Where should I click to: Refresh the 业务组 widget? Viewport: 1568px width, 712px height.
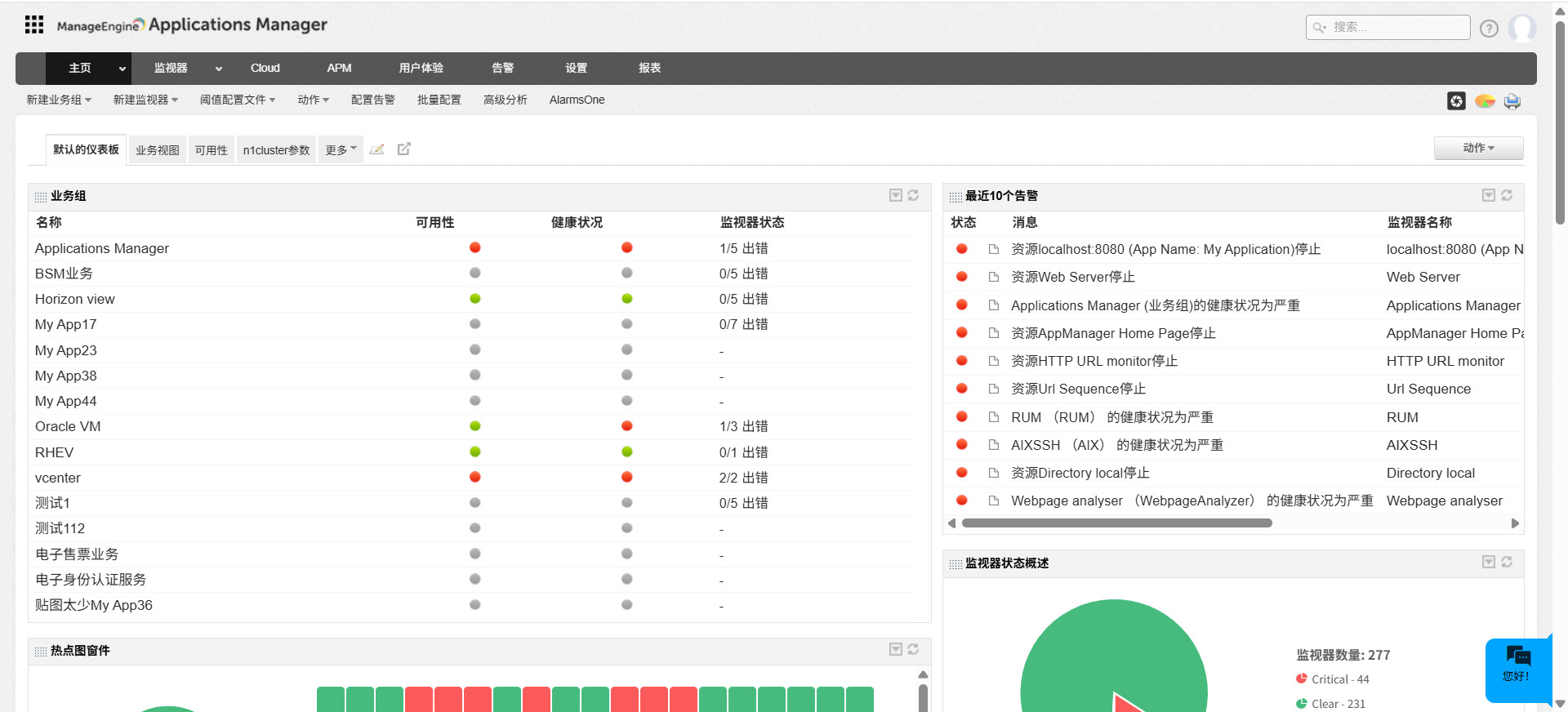click(913, 195)
